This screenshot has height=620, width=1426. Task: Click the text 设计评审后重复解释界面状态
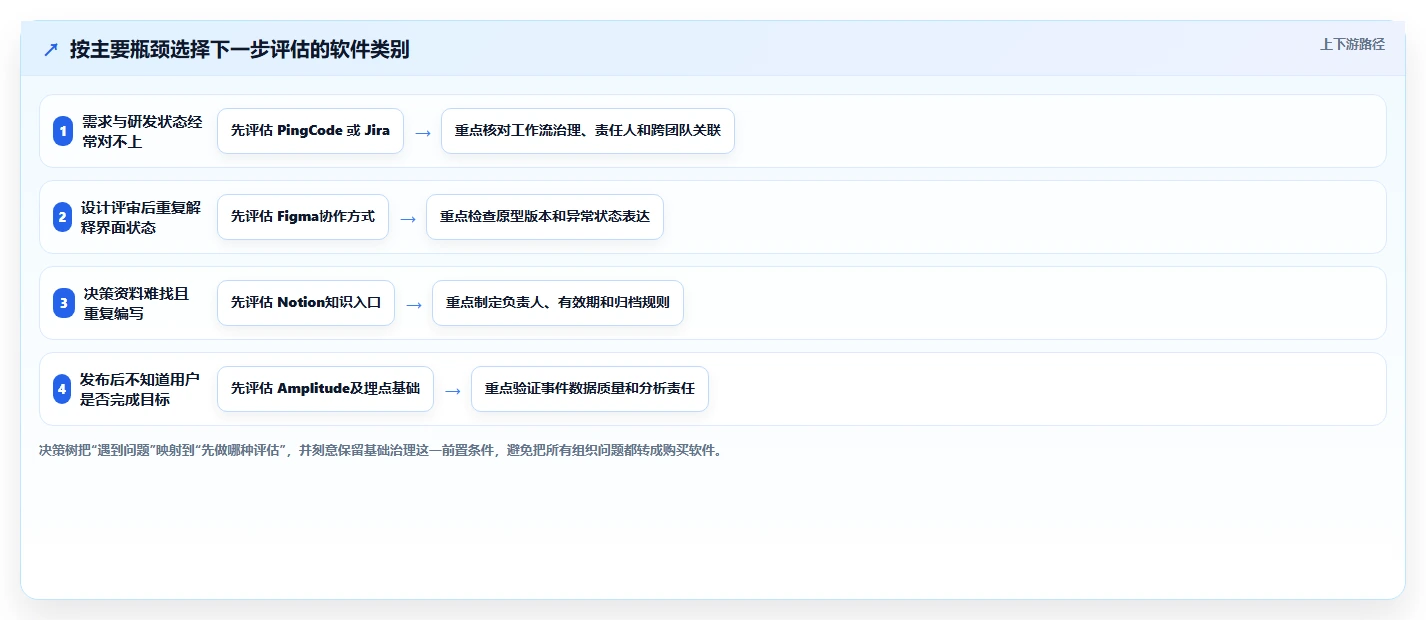coord(141,217)
